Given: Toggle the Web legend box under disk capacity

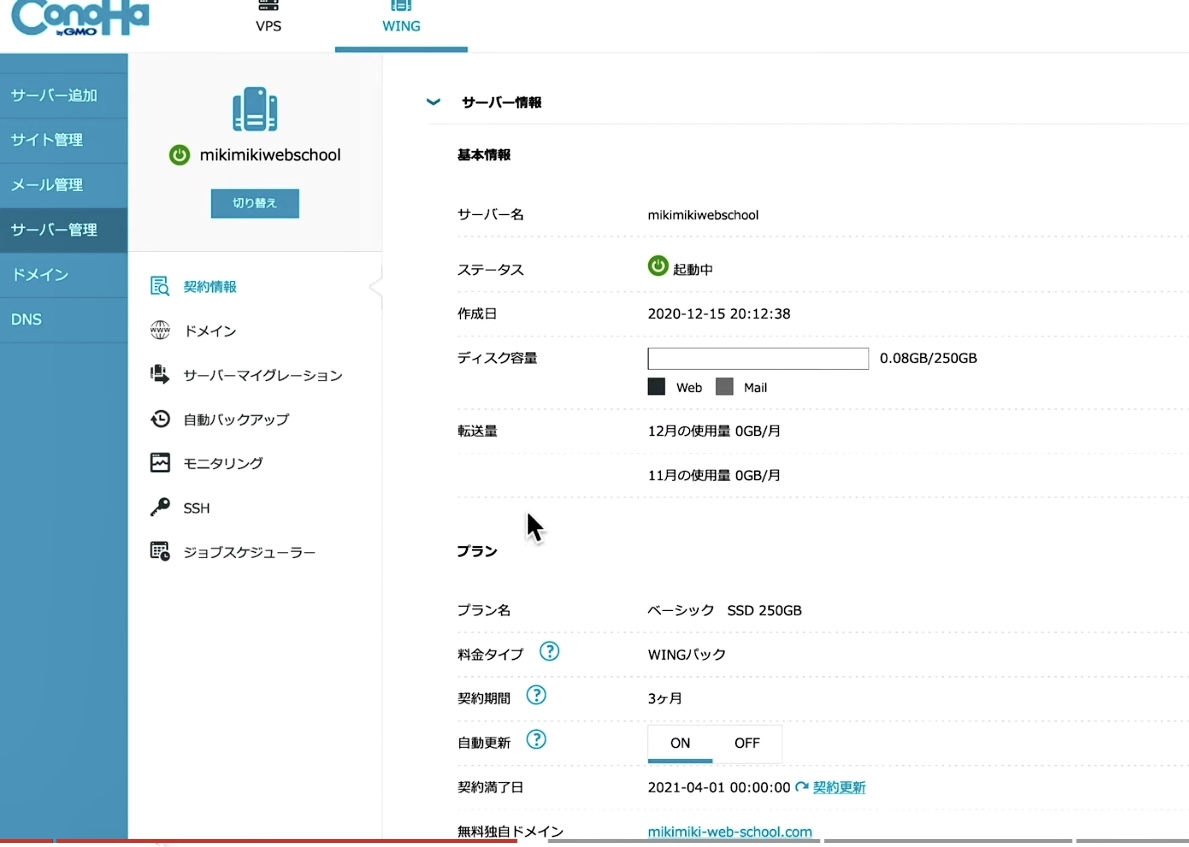Looking at the screenshot, I should 655,387.
